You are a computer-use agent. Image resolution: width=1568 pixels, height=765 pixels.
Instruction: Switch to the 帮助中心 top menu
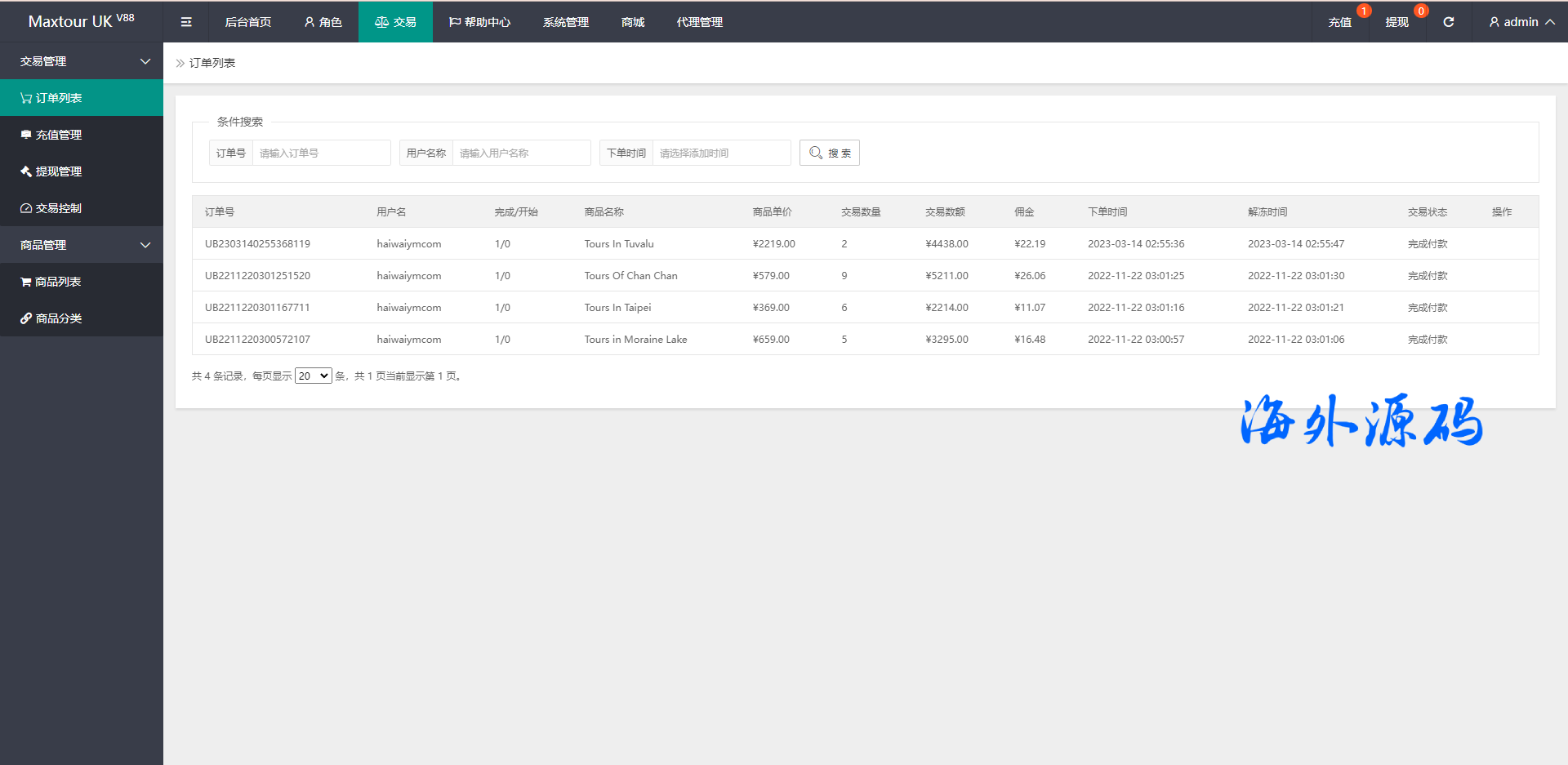click(x=479, y=22)
